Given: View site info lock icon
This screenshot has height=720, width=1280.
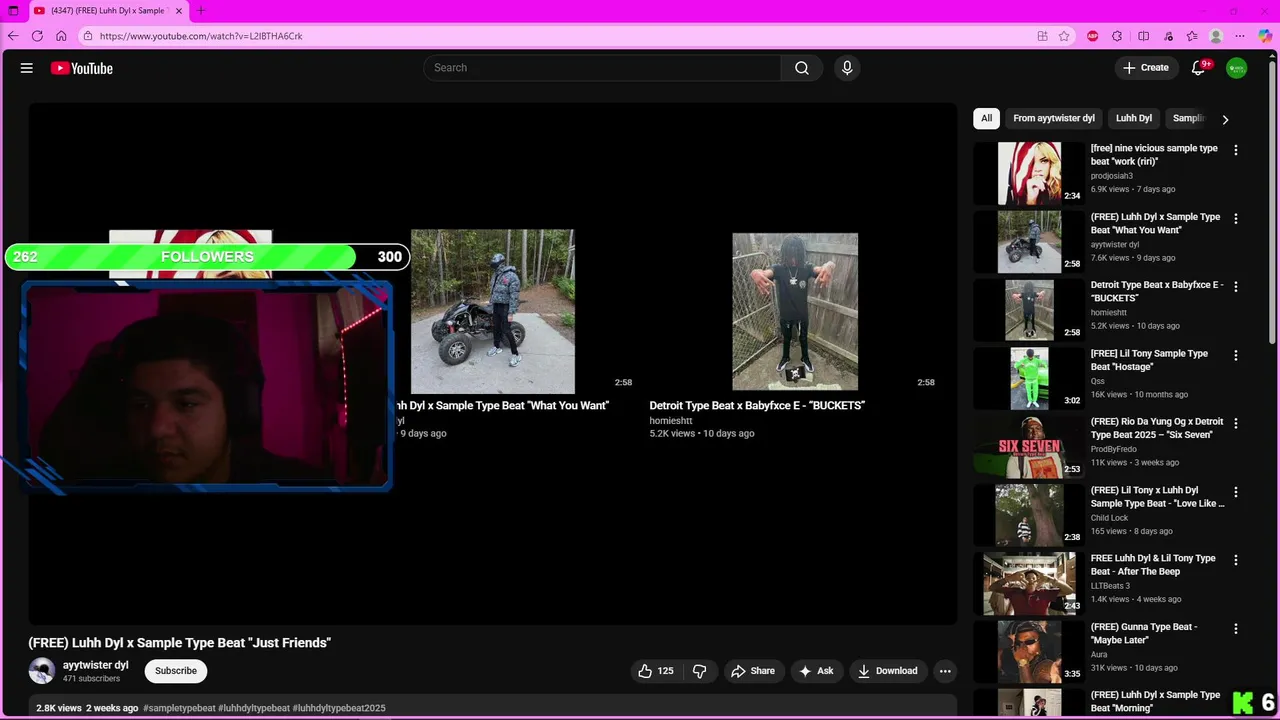Looking at the screenshot, I should (x=88, y=36).
